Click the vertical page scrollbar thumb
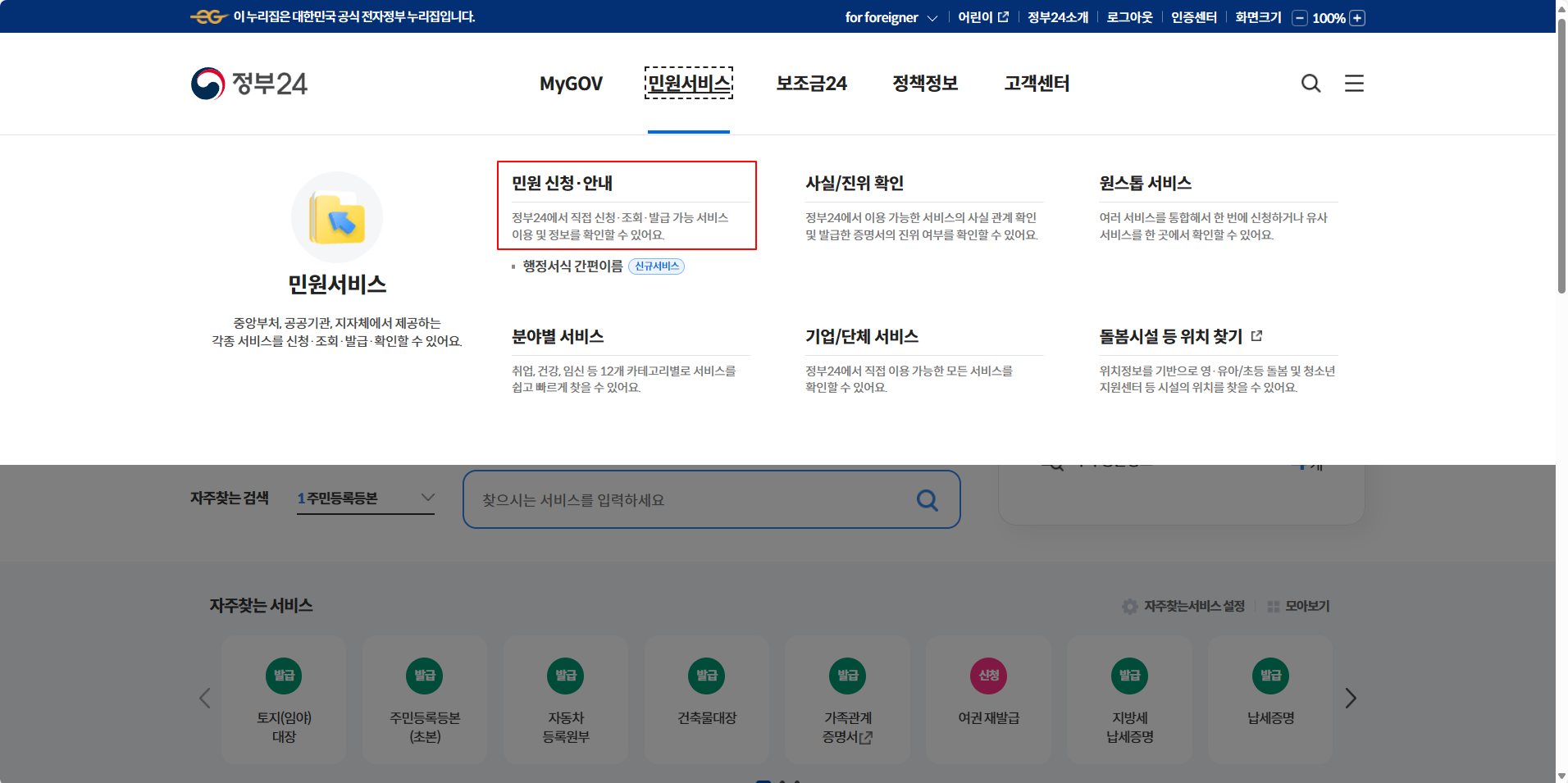This screenshot has height=783, width=1568. coord(1561,156)
